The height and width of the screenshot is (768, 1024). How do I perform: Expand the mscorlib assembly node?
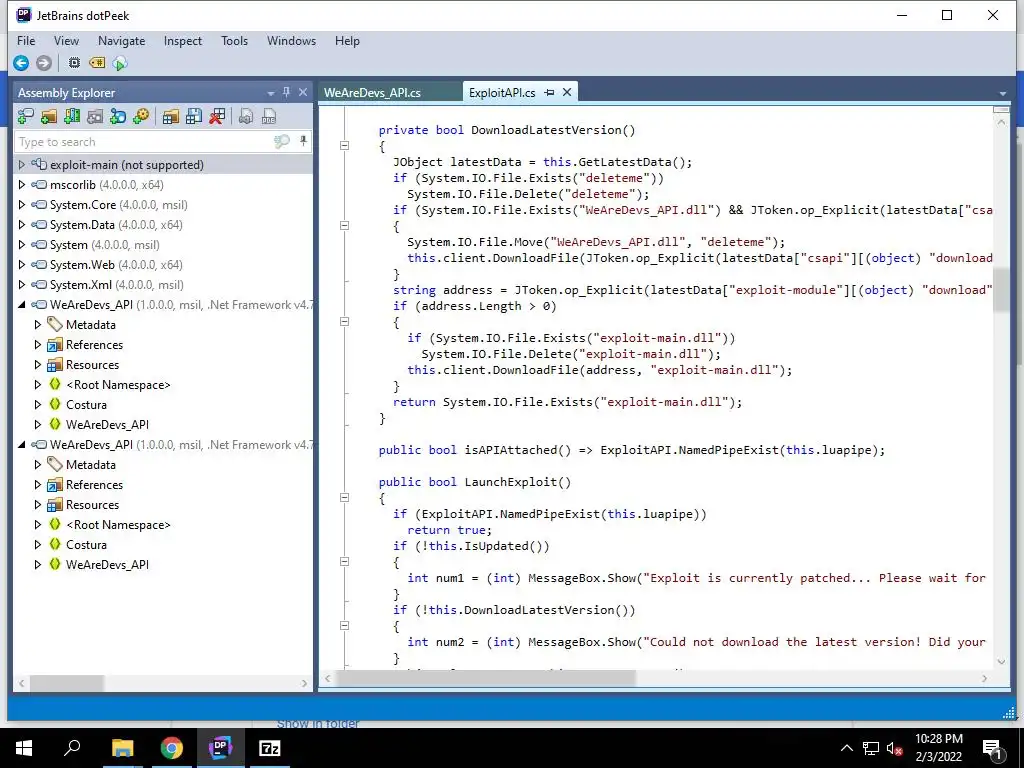[22, 185]
